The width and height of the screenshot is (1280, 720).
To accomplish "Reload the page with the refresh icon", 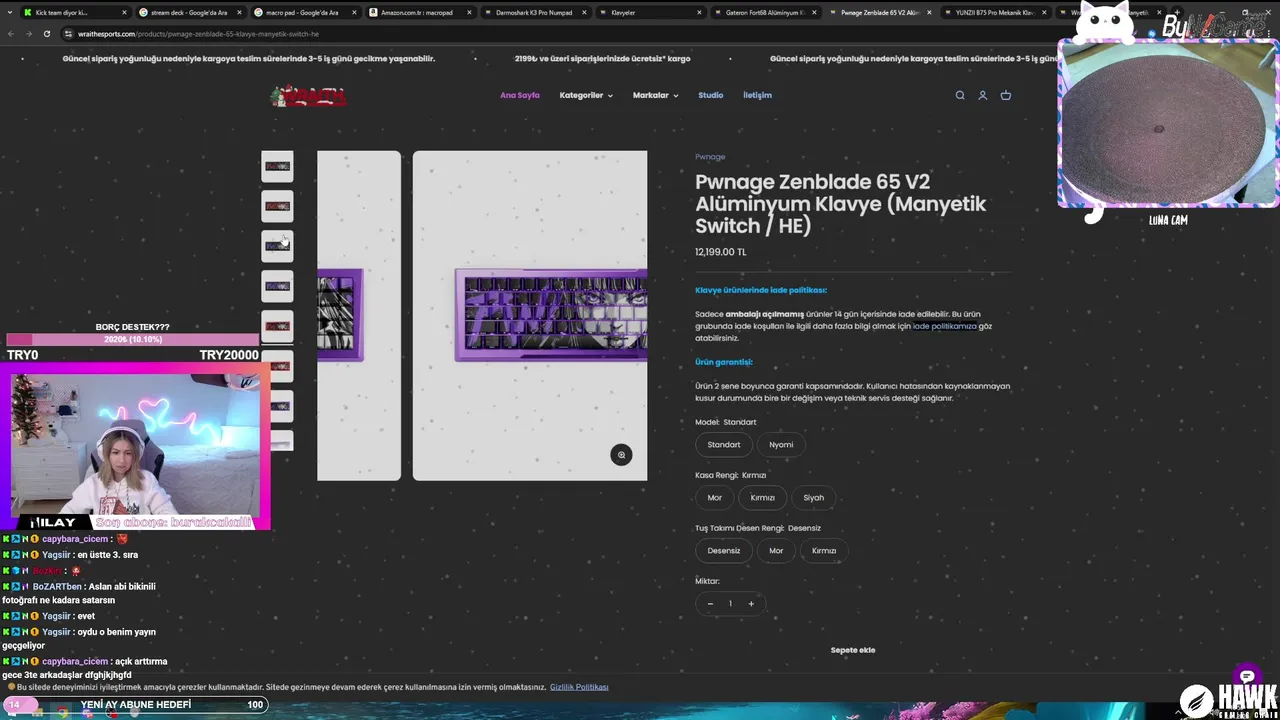I will pos(46,33).
